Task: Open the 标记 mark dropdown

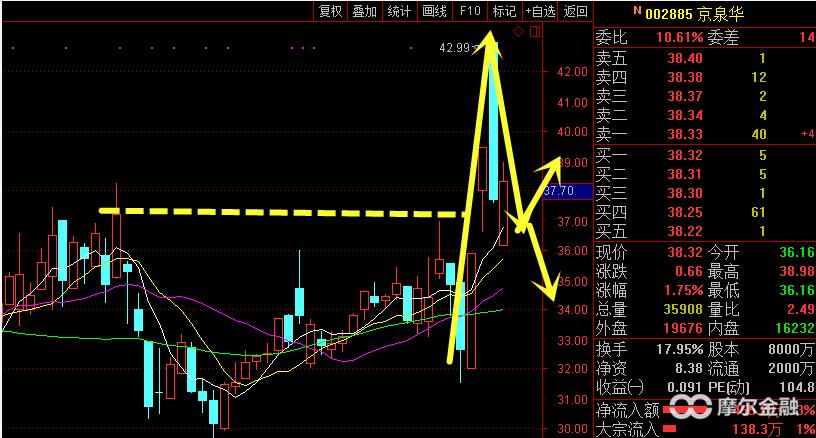Action: coord(503,11)
